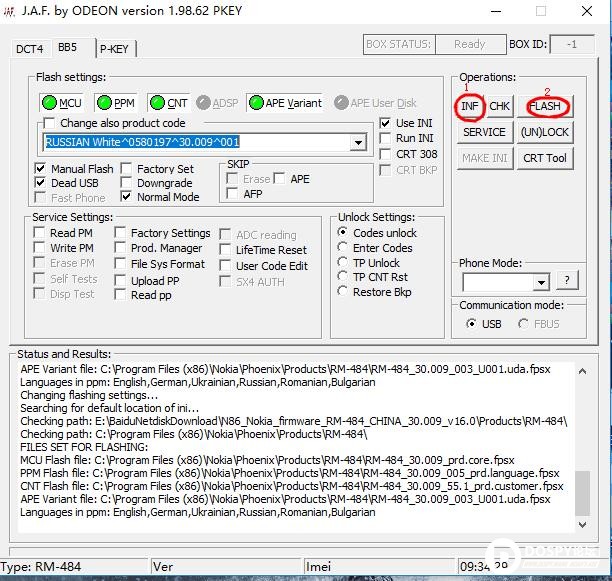Enable User Code Edit checkbox
This screenshot has height=581, width=612.
pyautogui.click(x=225, y=266)
